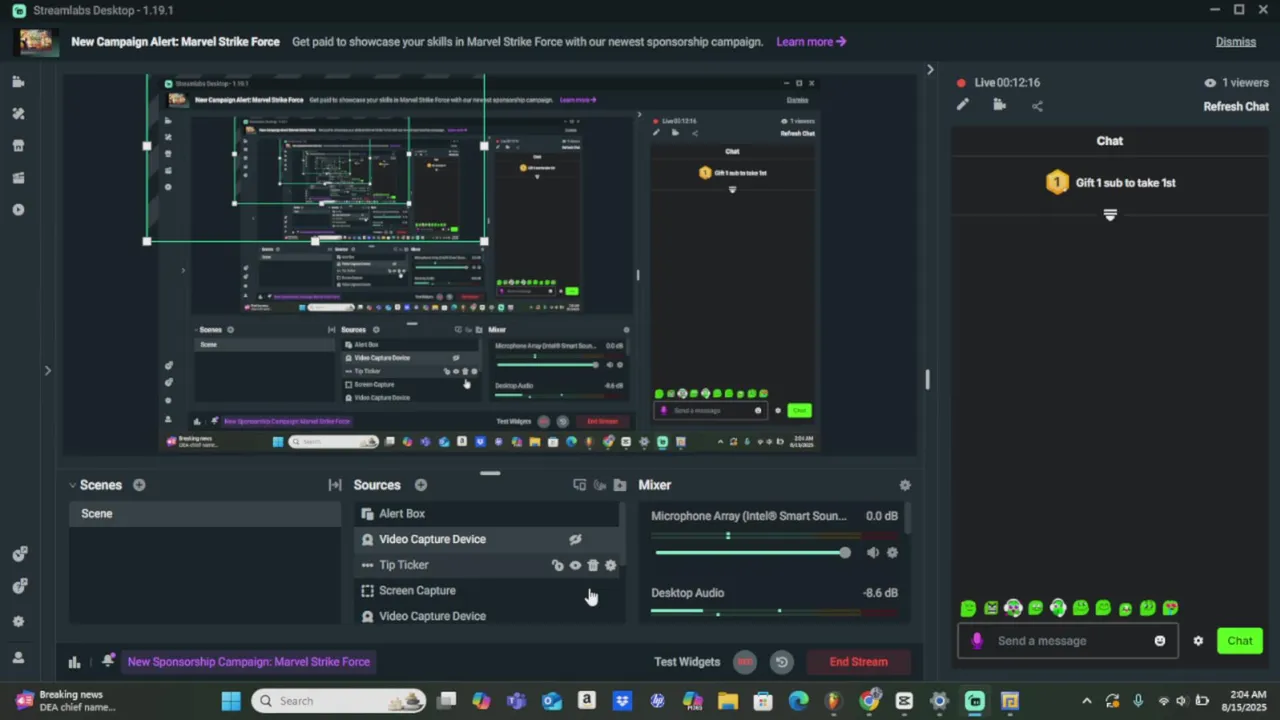Open Microsoft Edge from taskbar
This screenshot has height=720, width=1280.
pyautogui.click(x=798, y=701)
